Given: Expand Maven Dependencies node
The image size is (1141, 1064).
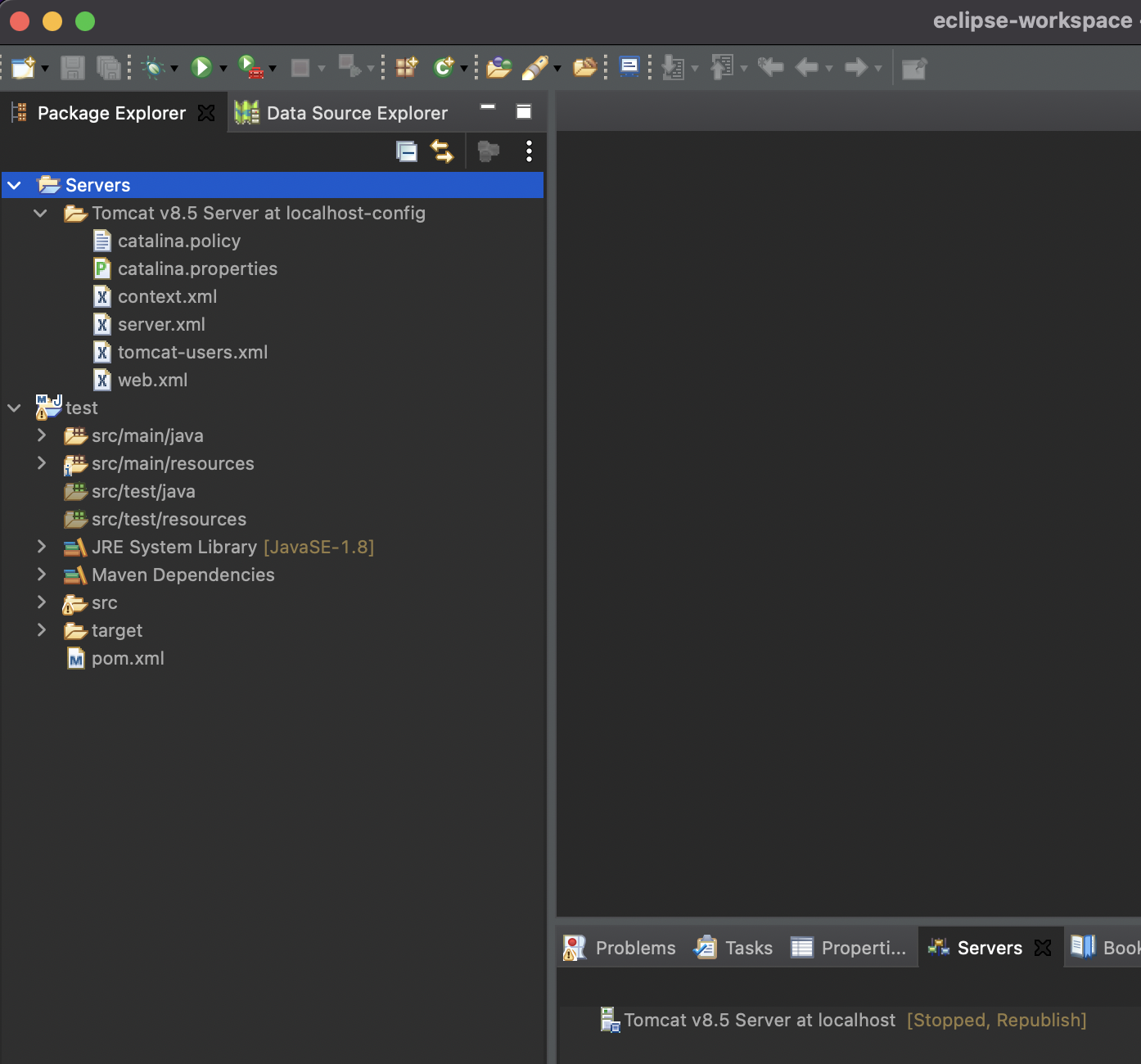Looking at the screenshot, I should (42, 575).
